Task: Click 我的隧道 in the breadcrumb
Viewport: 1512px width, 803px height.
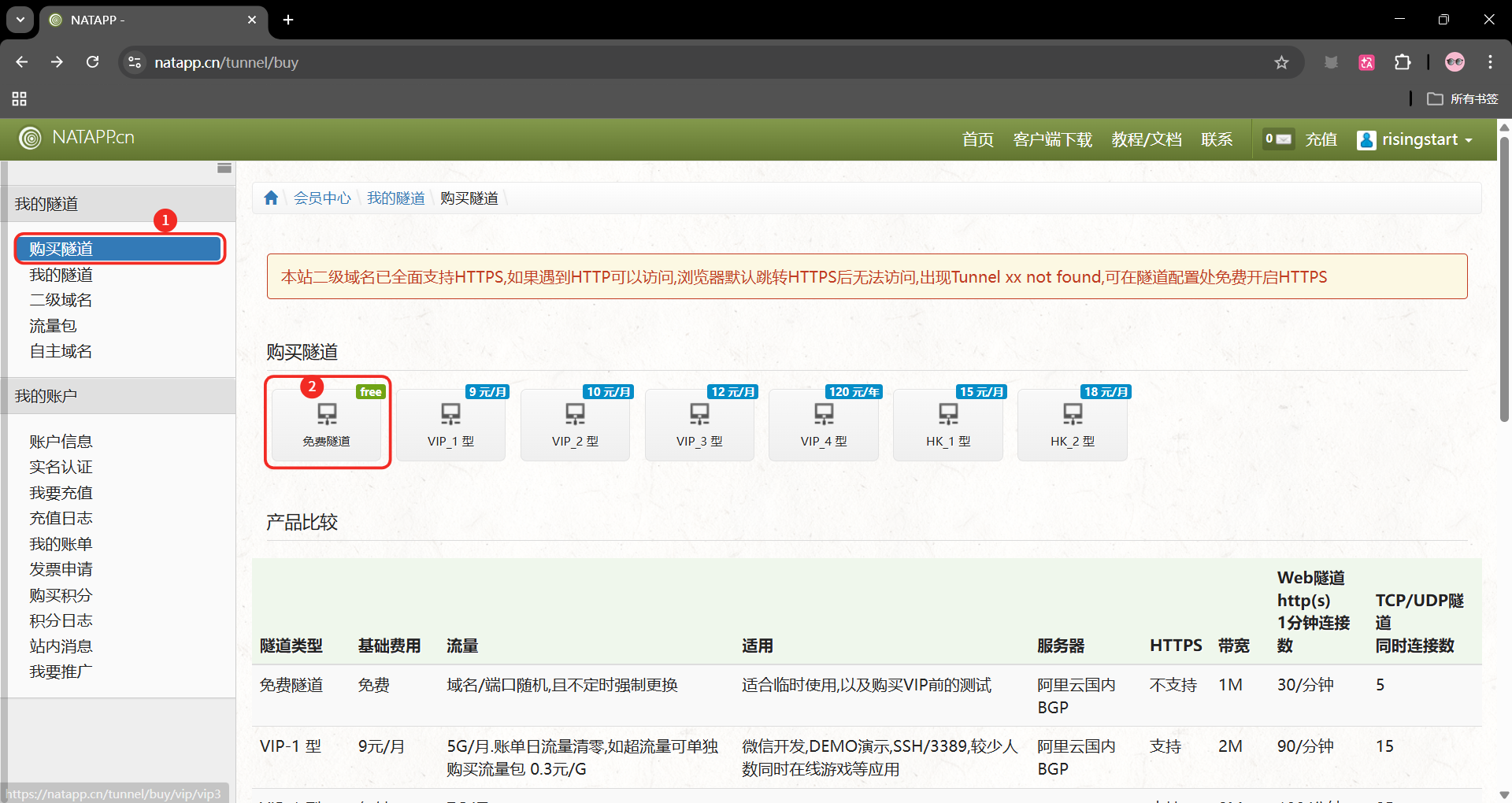Action: [396, 198]
